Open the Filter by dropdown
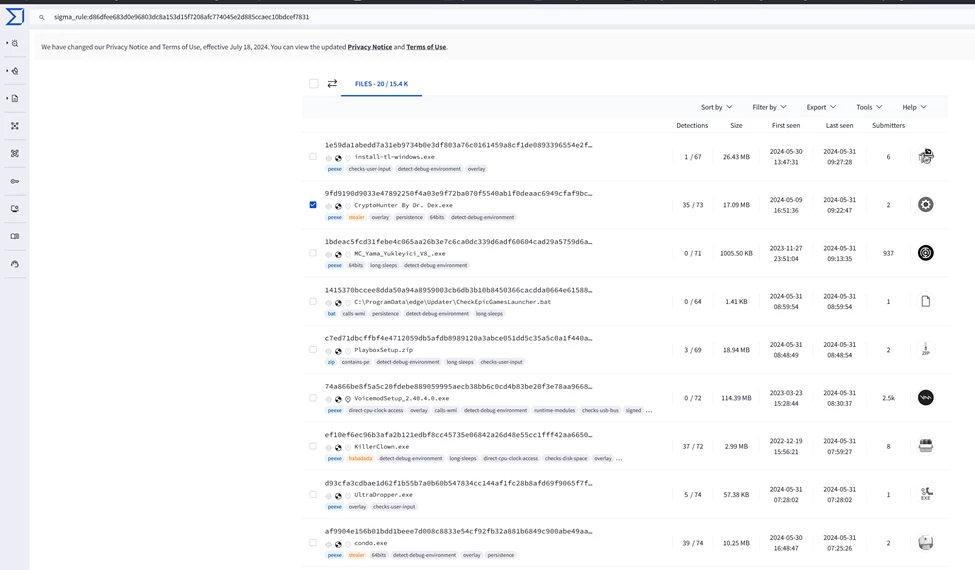 coord(769,107)
